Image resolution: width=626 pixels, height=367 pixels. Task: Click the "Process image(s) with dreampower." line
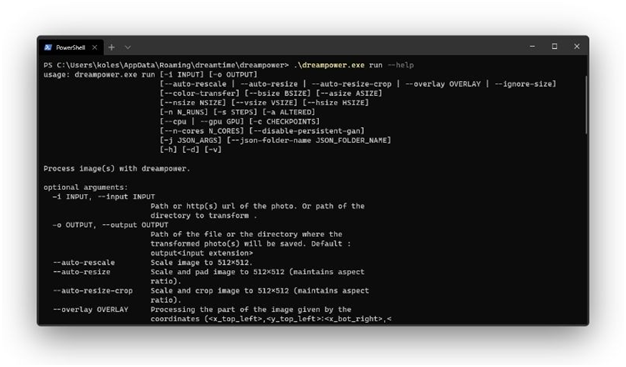click(117, 169)
